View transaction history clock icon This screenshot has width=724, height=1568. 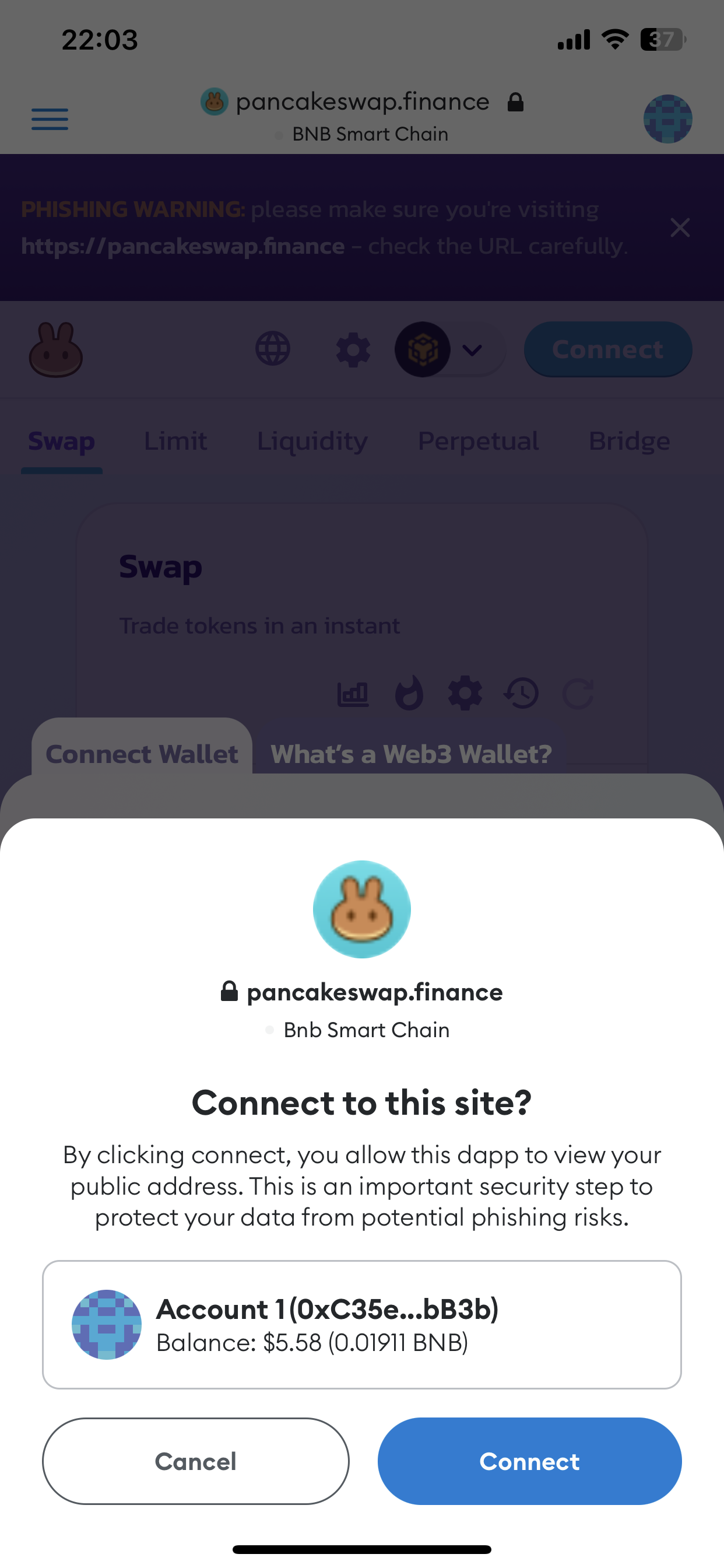click(x=521, y=694)
